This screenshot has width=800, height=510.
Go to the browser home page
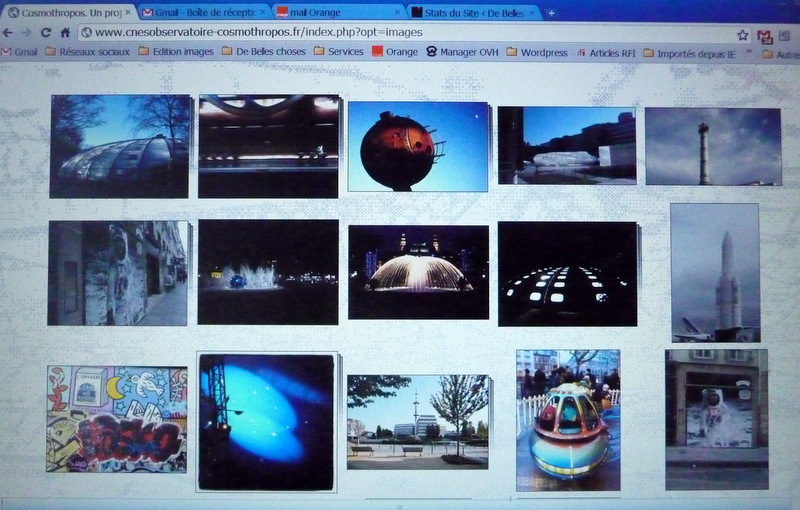[65, 32]
